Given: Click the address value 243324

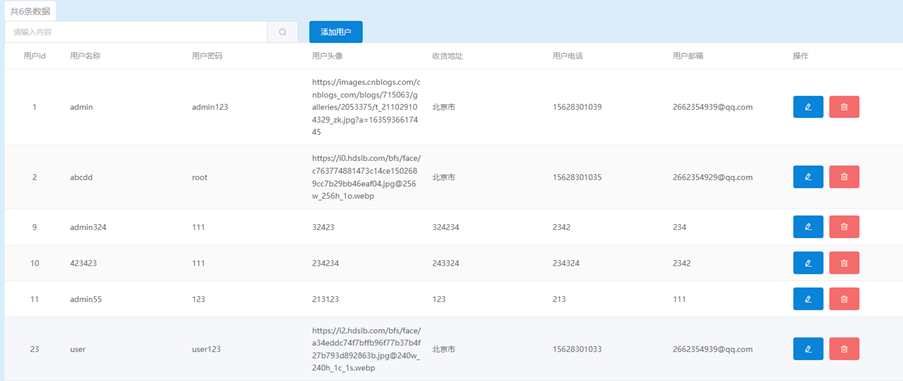Looking at the screenshot, I should pyautogui.click(x=446, y=263).
